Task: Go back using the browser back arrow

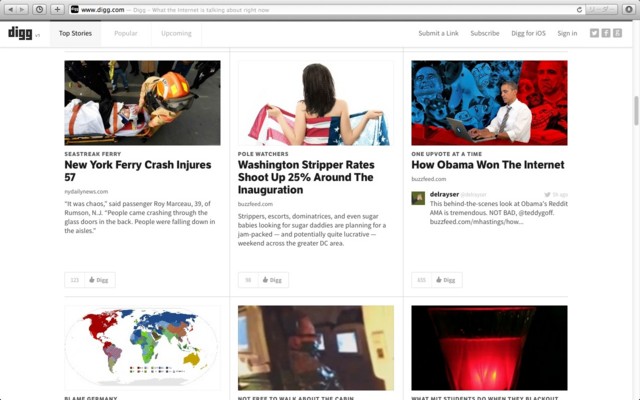Action: [10, 9]
